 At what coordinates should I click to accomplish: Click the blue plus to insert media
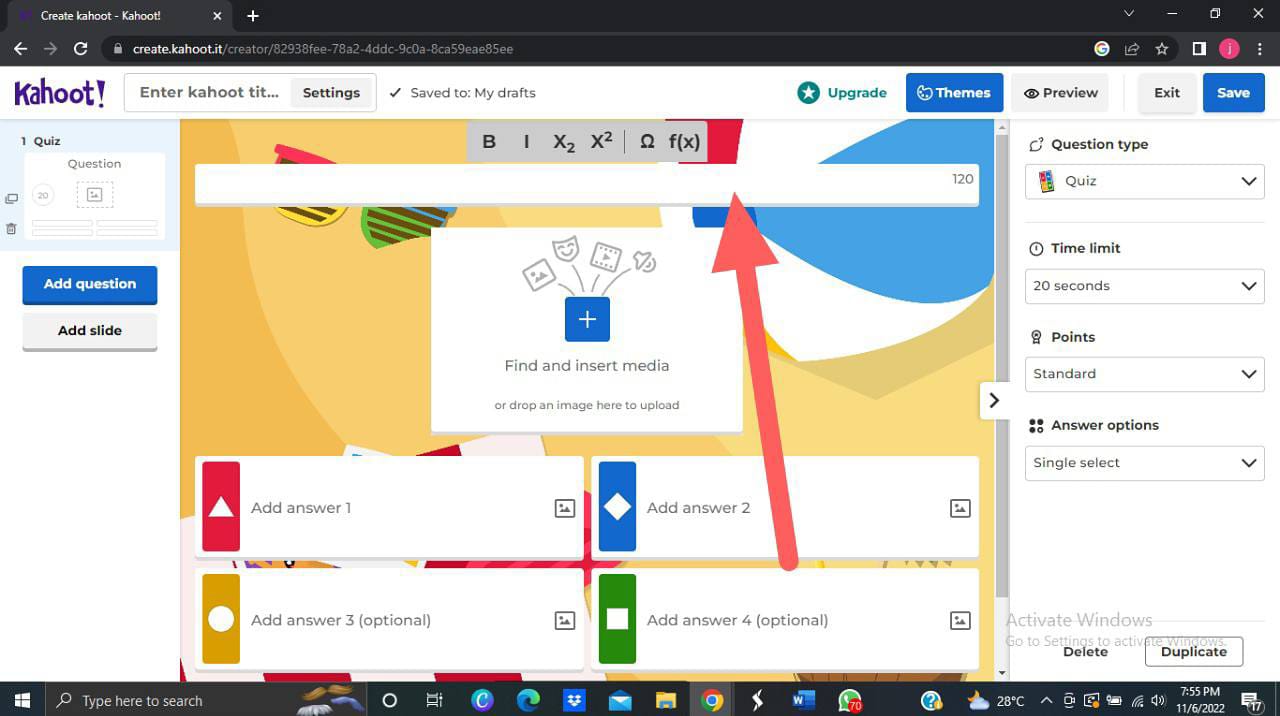point(587,319)
